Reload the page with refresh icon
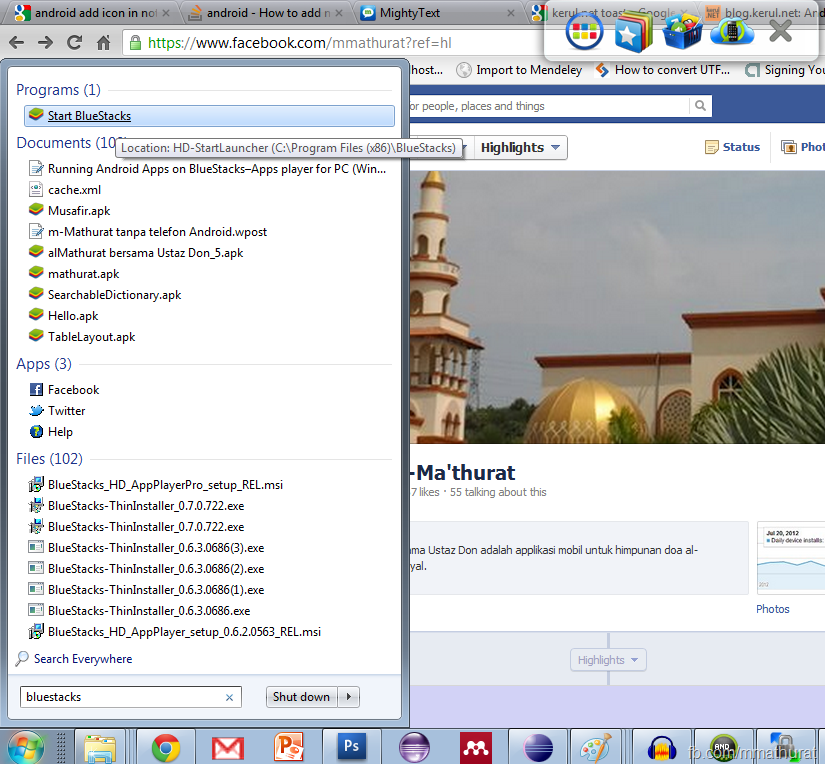This screenshot has height=764, width=825. click(x=74, y=43)
